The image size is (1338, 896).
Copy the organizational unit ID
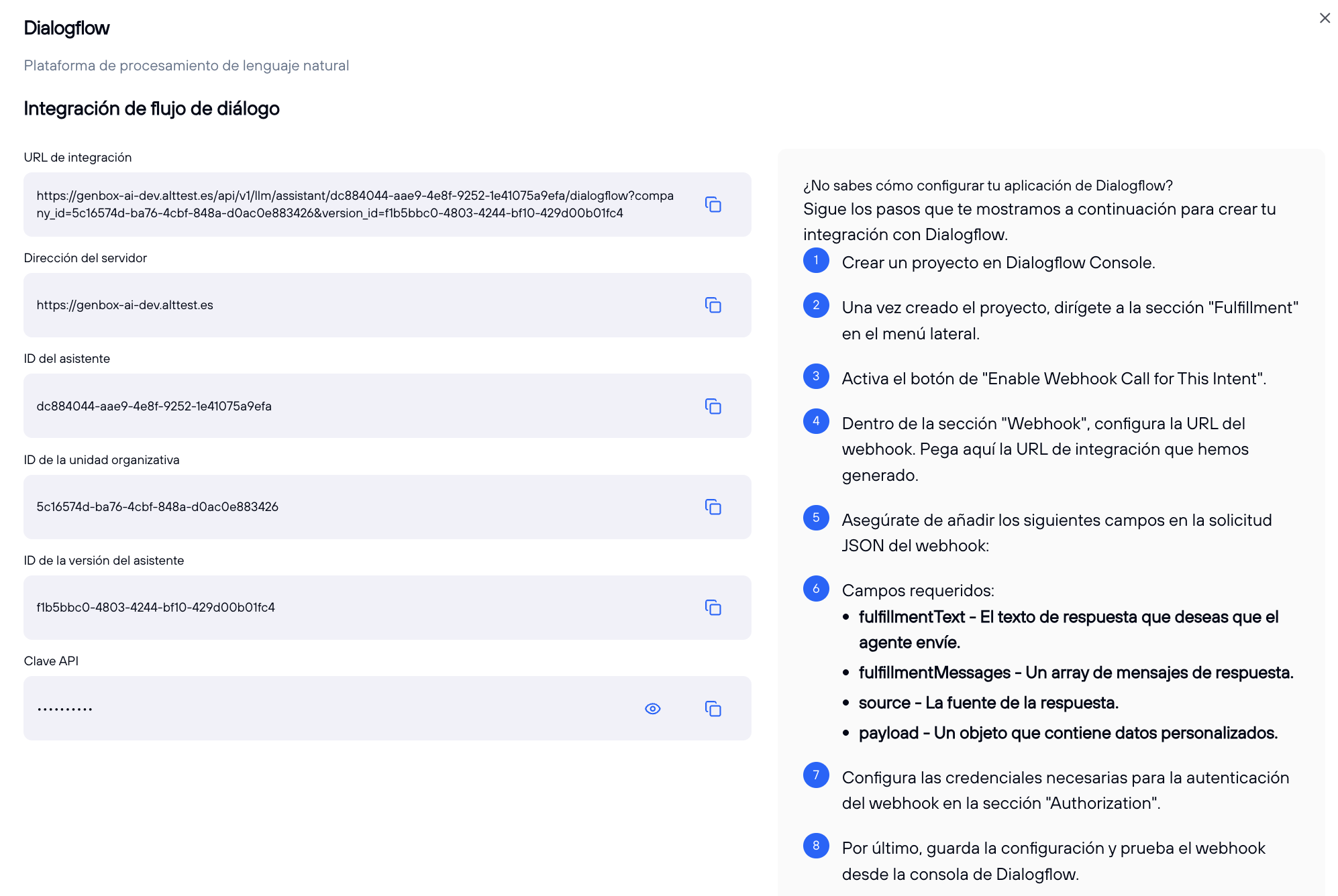click(713, 507)
